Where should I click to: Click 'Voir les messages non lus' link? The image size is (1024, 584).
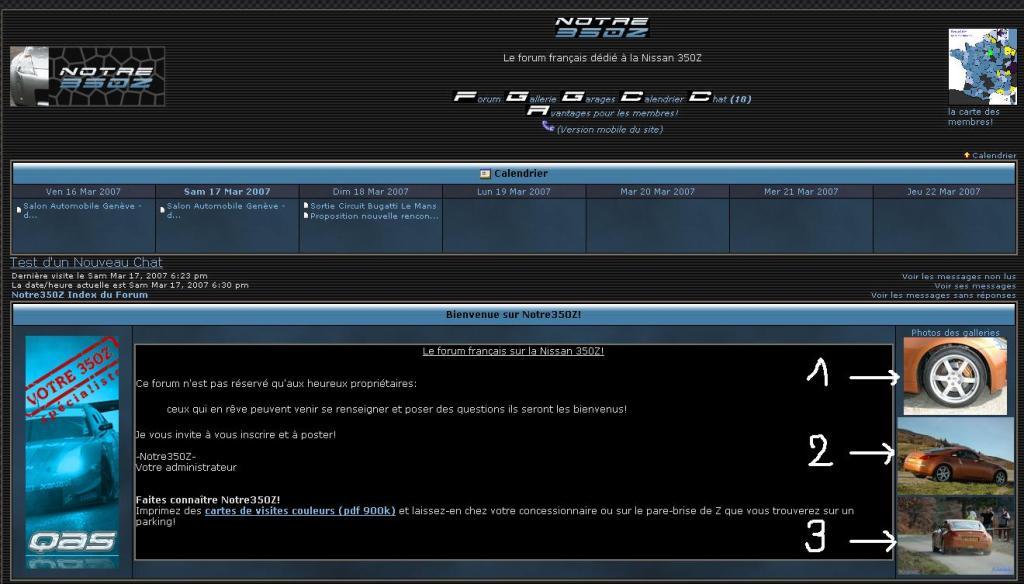[958, 276]
